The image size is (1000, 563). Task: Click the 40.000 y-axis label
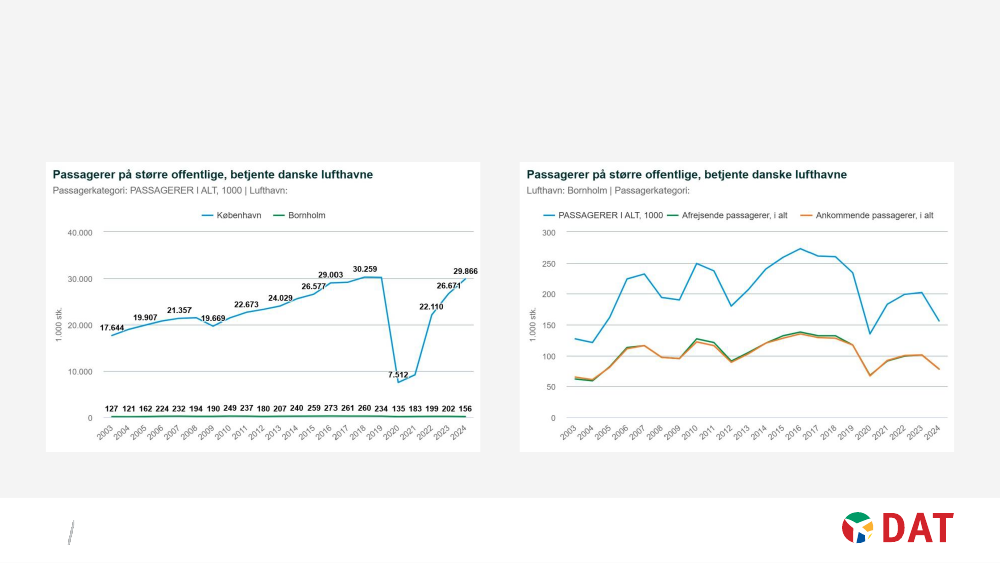coord(79,232)
